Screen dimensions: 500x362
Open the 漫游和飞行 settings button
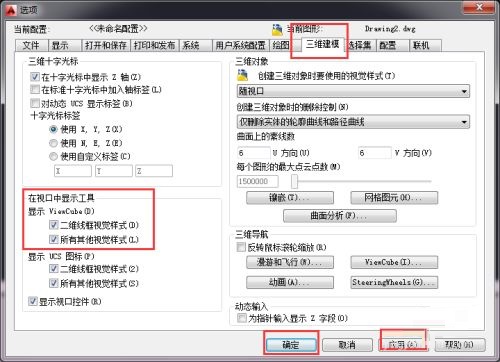click(290, 262)
